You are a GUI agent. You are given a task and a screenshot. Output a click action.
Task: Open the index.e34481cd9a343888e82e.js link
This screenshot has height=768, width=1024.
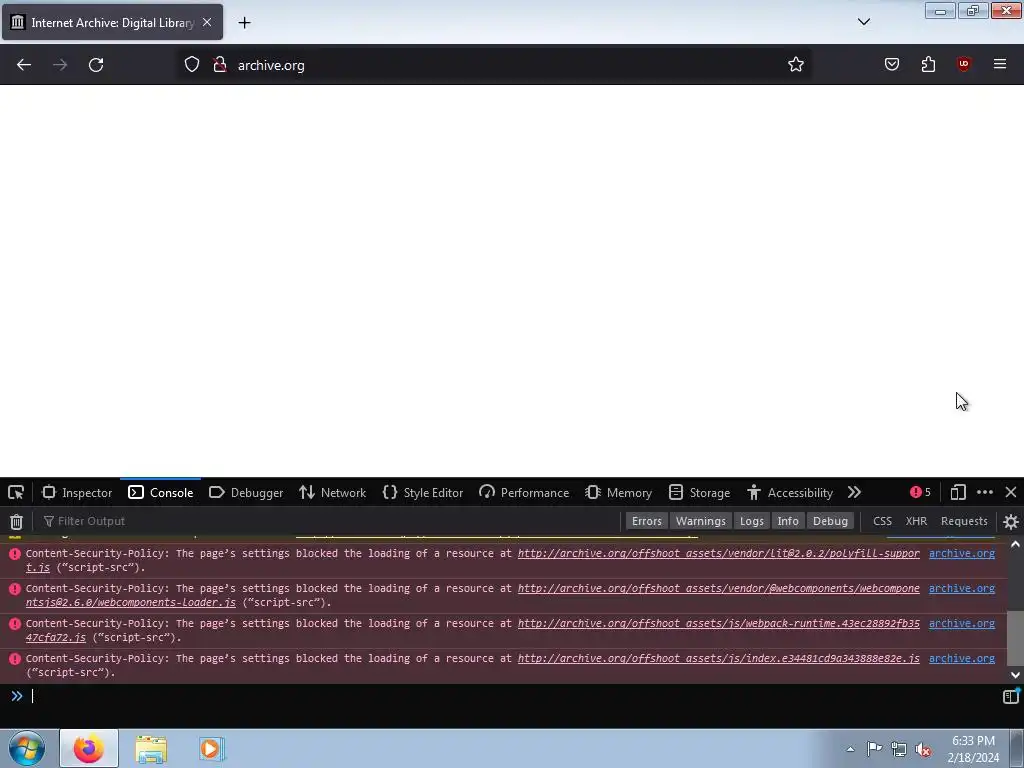coord(718,659)
